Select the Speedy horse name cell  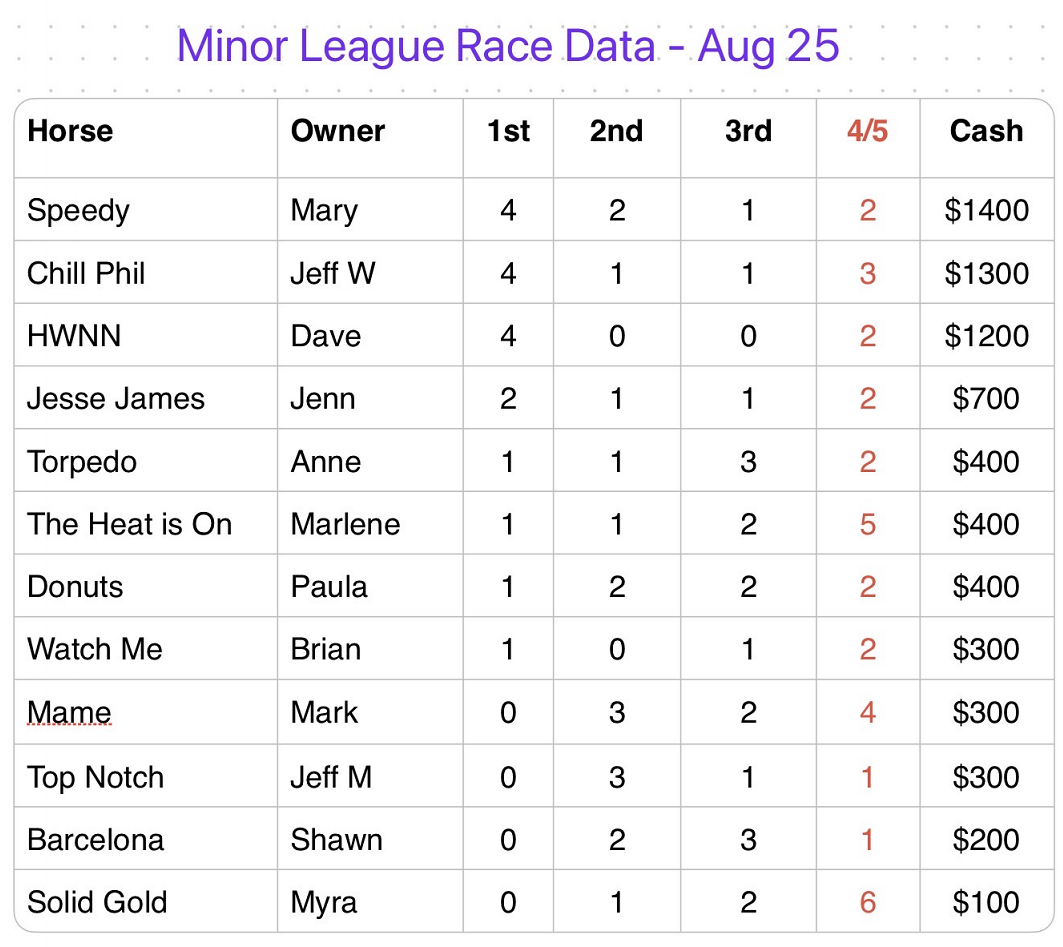click(145, 209)
